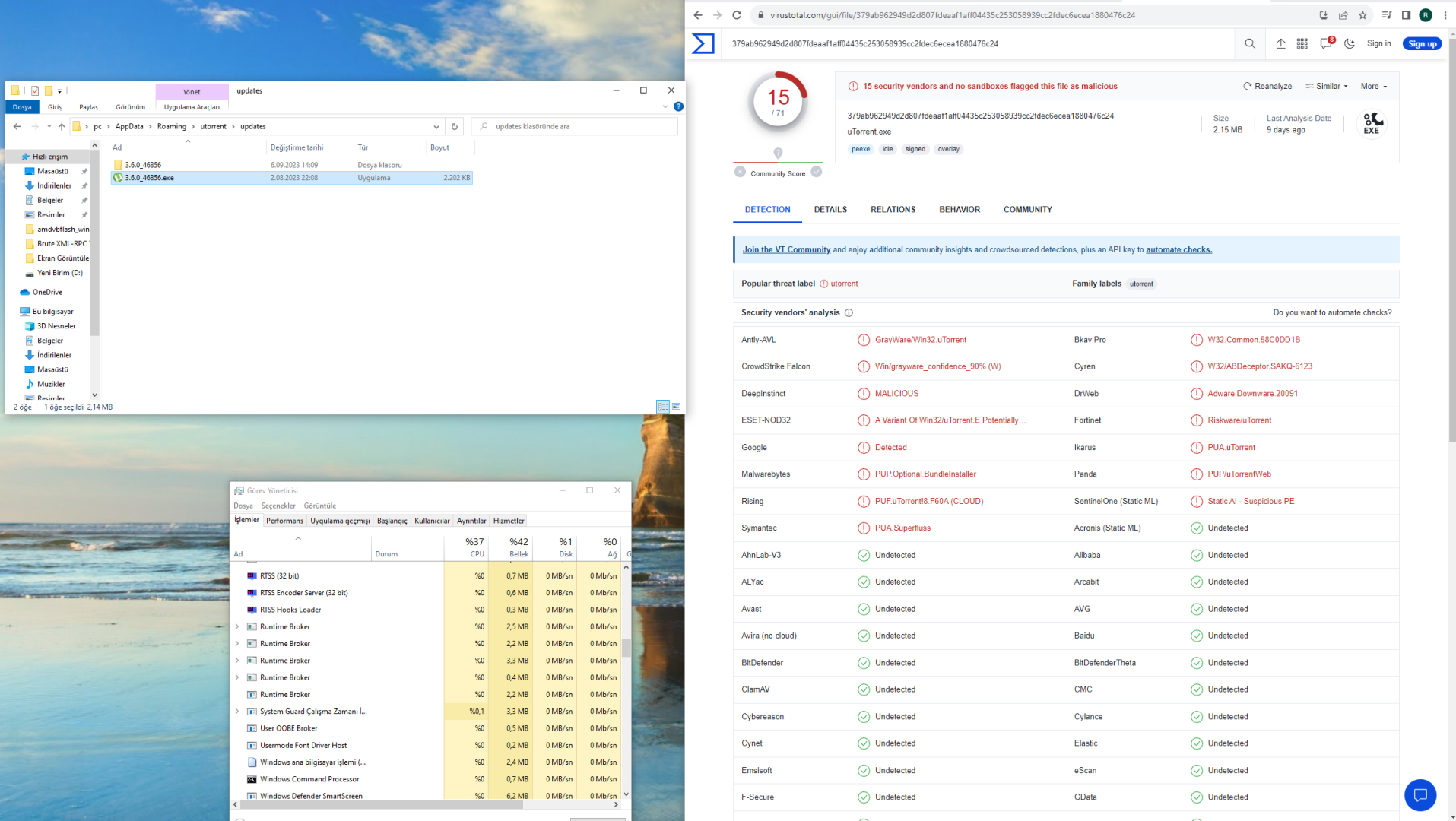Open Chrome side panel icon
This screenshot has height=821, width=1456.
(x=1407, y=15)
